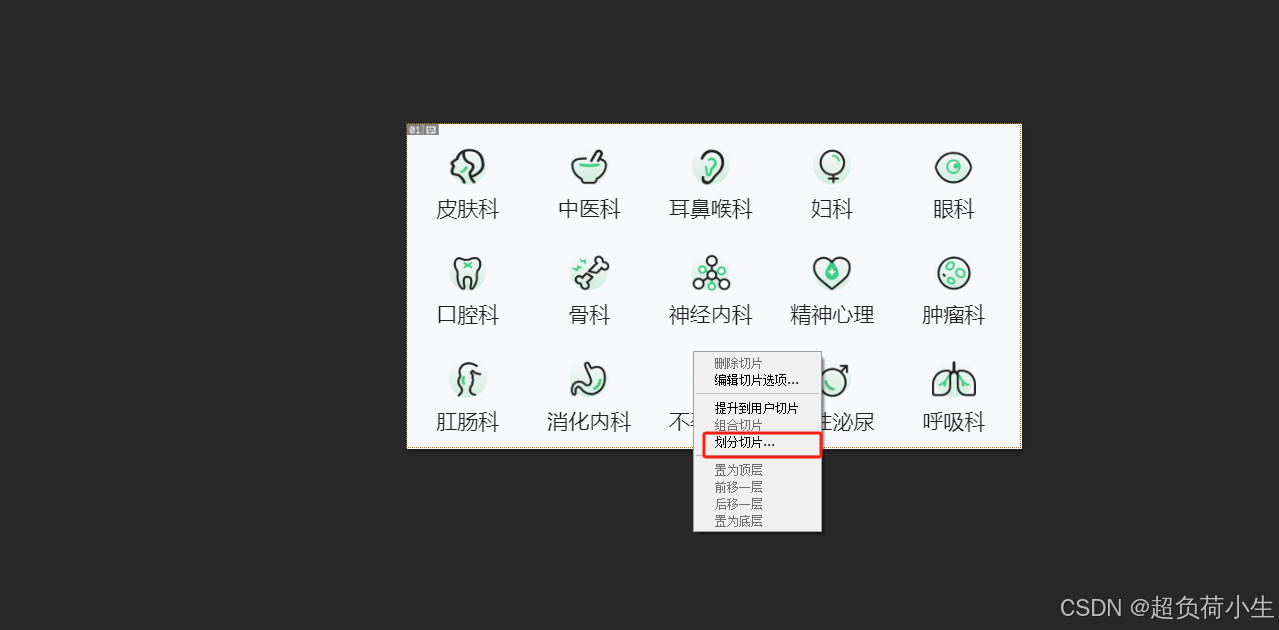Click the 肛肠科 text label
1279x630 pixels.
[x=467, y=422]
